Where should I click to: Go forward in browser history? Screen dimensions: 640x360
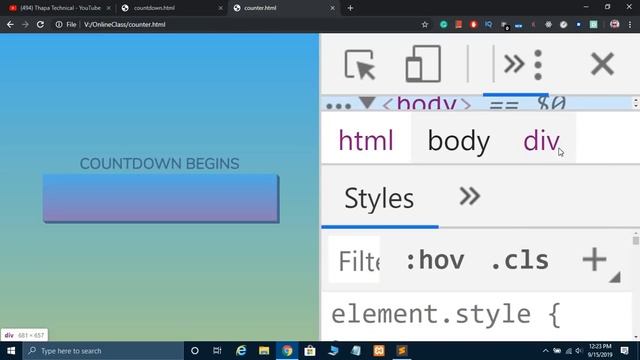pyautogui.click(x=25, y=24)
